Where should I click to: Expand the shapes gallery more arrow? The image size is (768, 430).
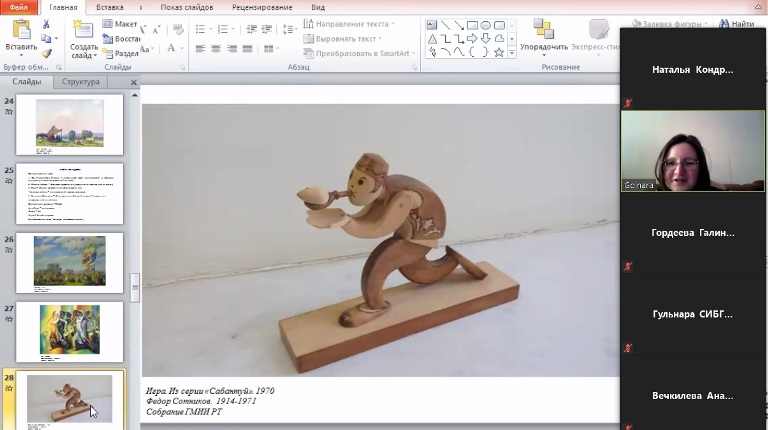click(512, 52)
